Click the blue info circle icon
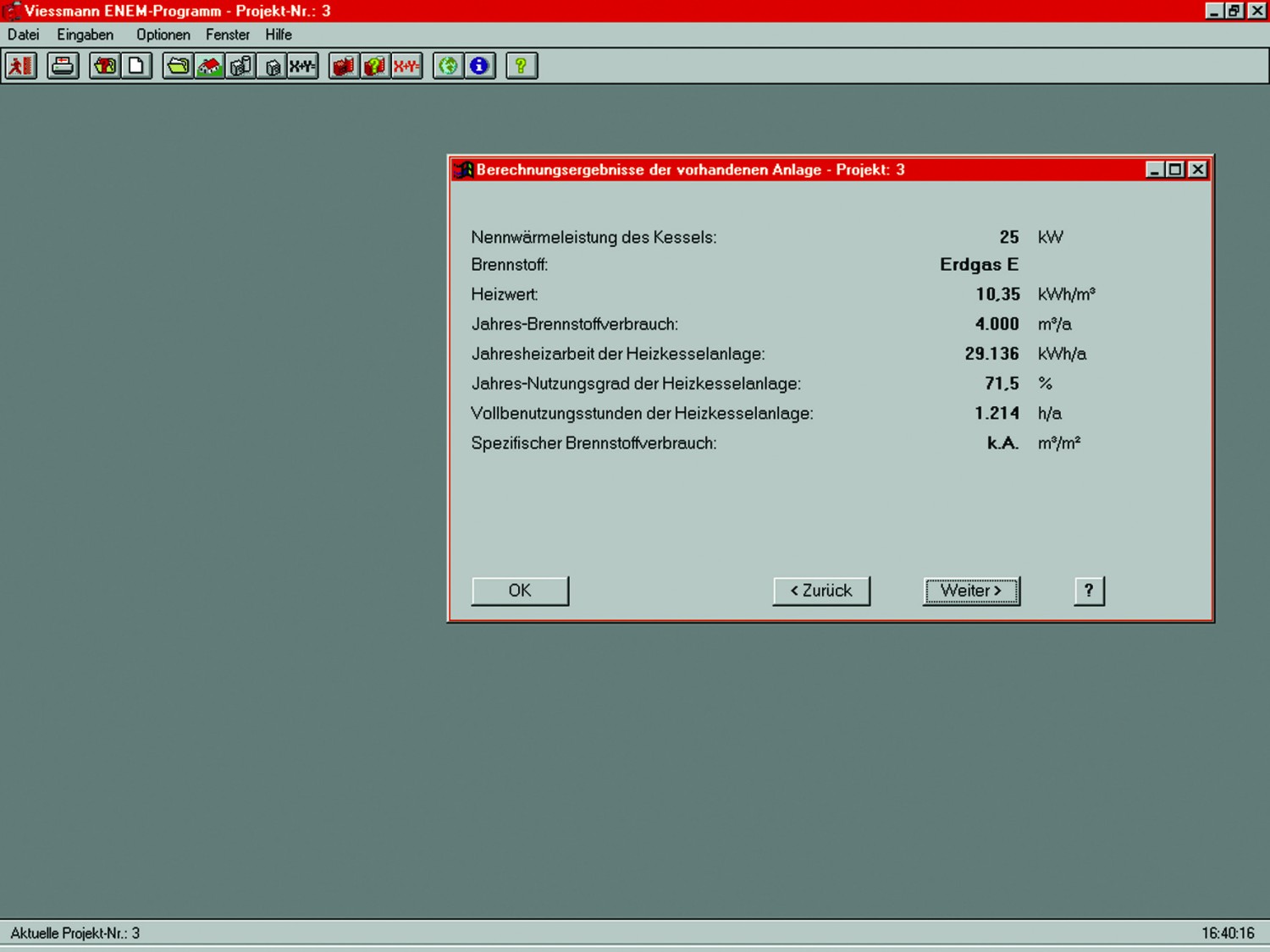The image size is (1270, 952). [479, 66]
